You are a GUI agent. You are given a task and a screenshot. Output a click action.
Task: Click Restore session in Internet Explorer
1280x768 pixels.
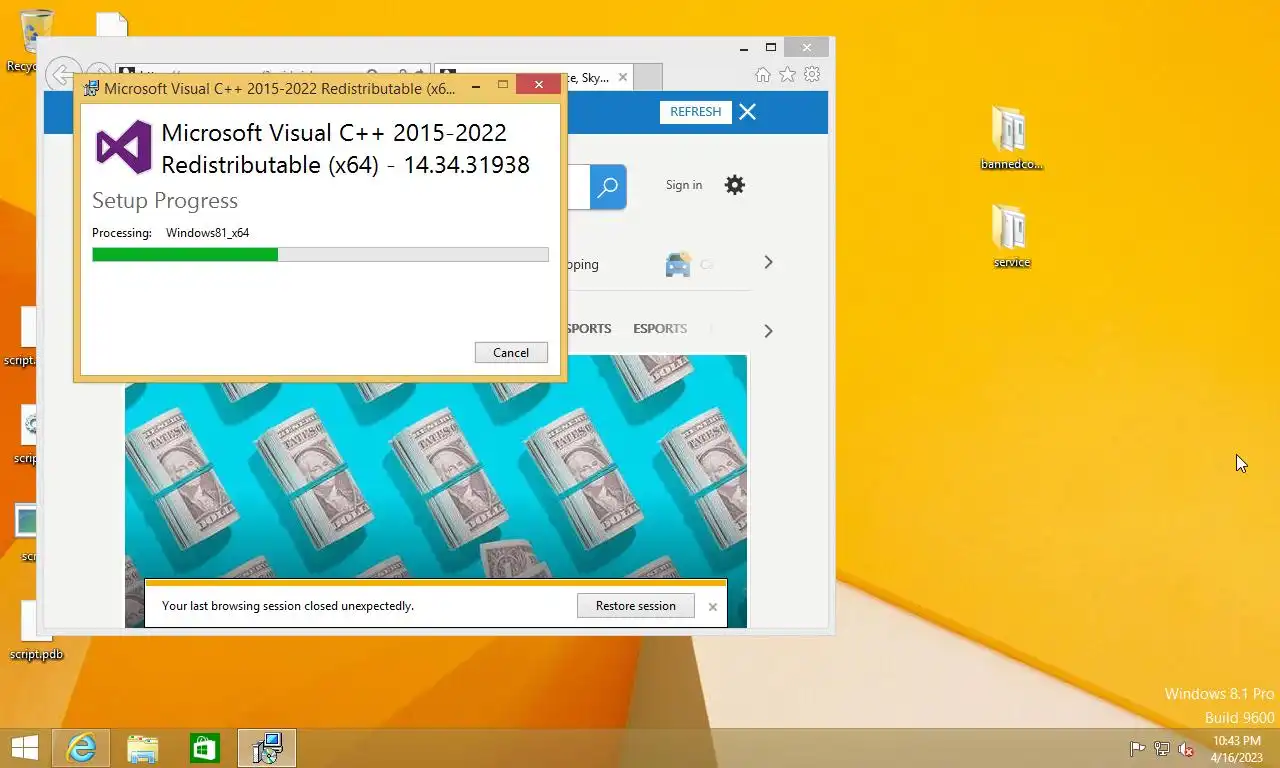[x=635, y=605]
